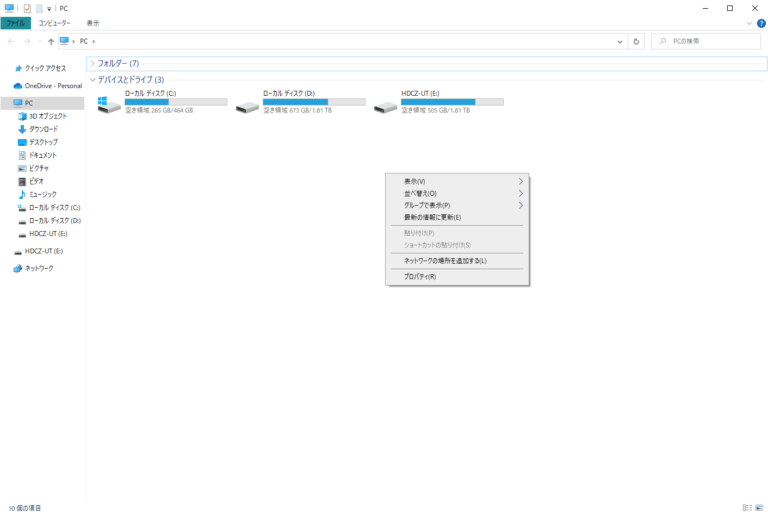Click the blue help question mark icon
The image size is (768, 515).
761,22
